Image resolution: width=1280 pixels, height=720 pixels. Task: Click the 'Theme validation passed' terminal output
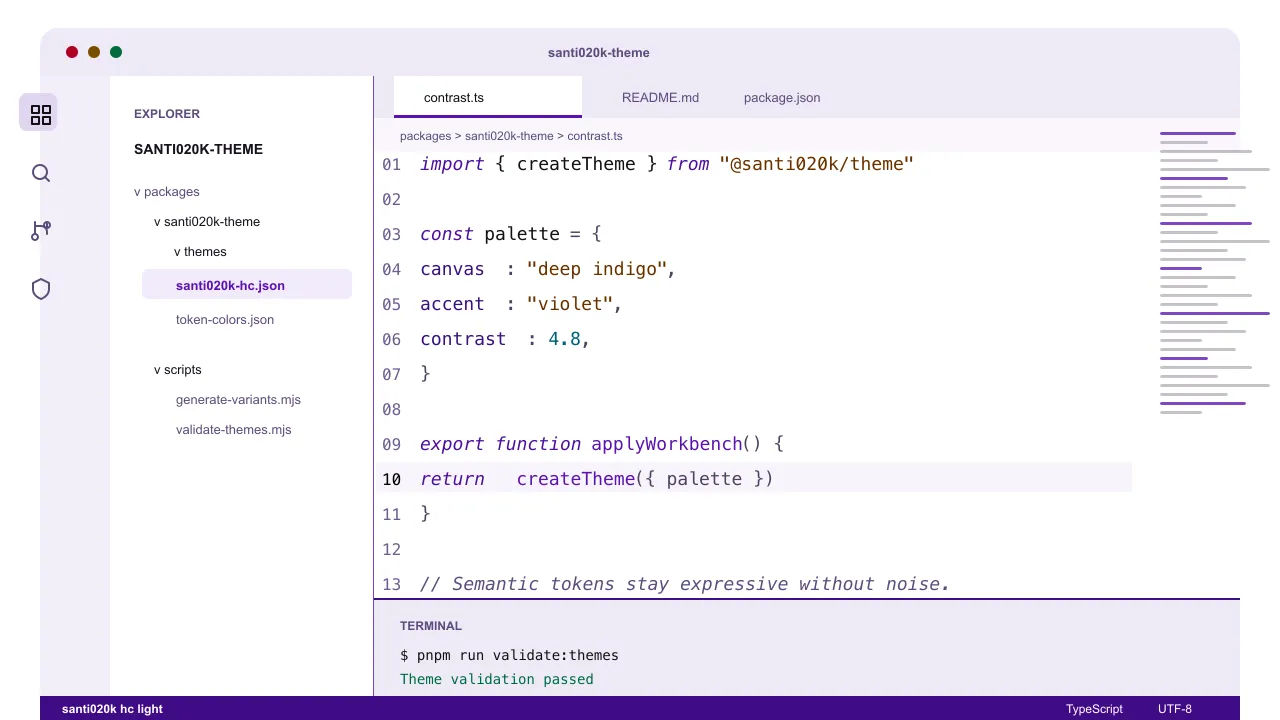coord(497,680)
